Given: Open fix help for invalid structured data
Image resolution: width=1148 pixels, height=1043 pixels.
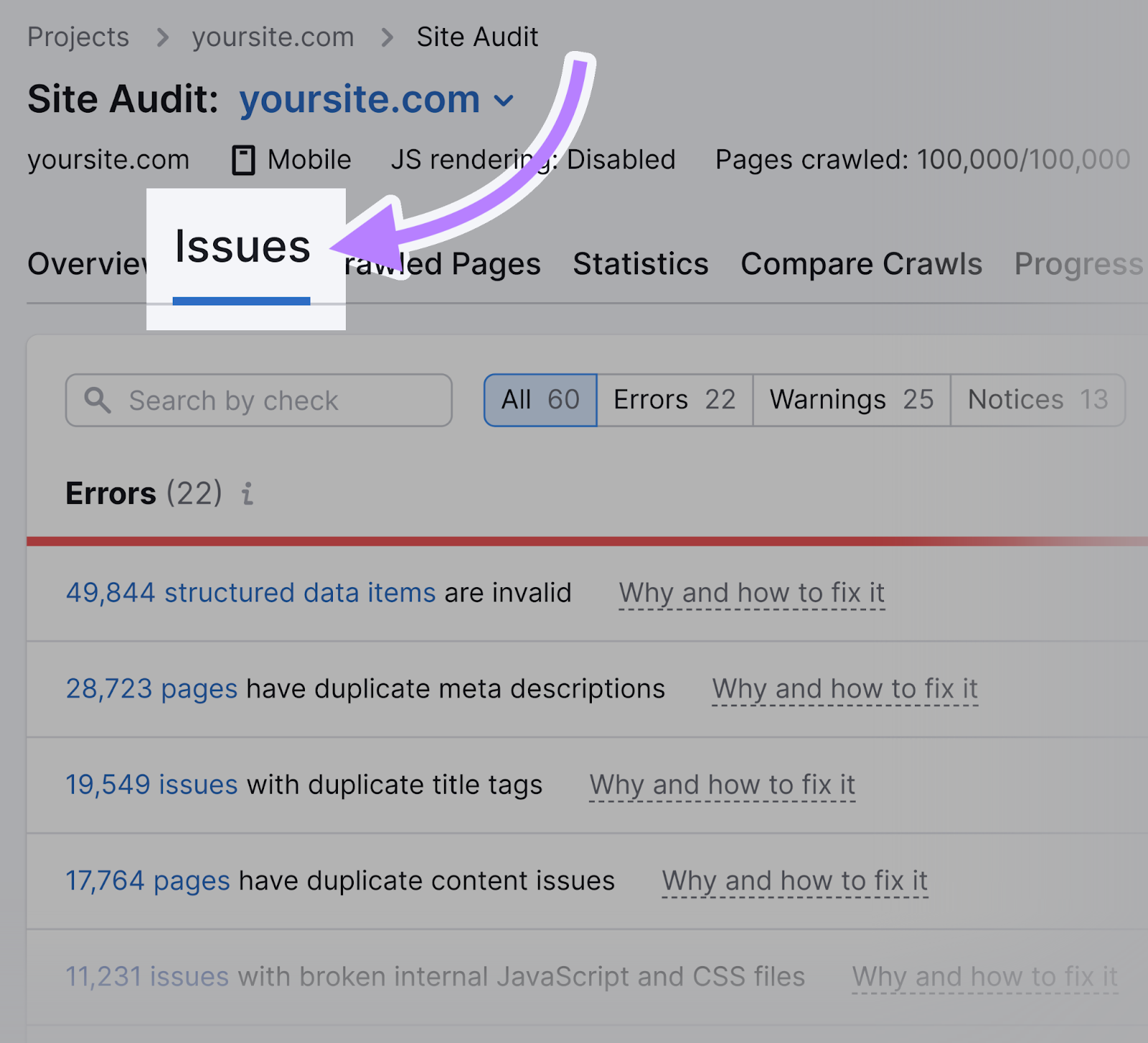Looking at the screenshot, I should pos(752,594).
